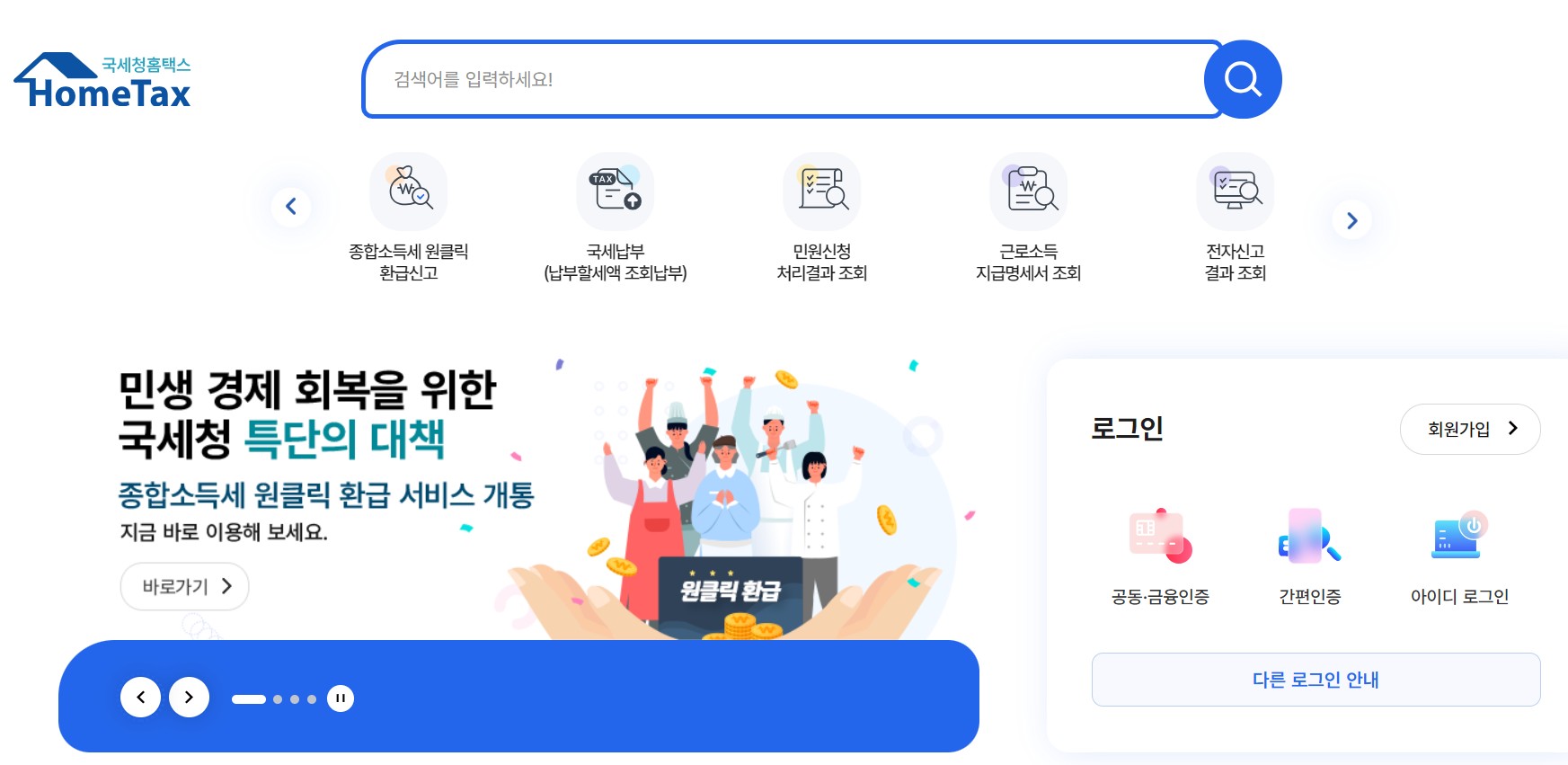Show previous quick-menu icons with left chevron
This screenshot has width=1568, height=765.
tap(291, 207)
